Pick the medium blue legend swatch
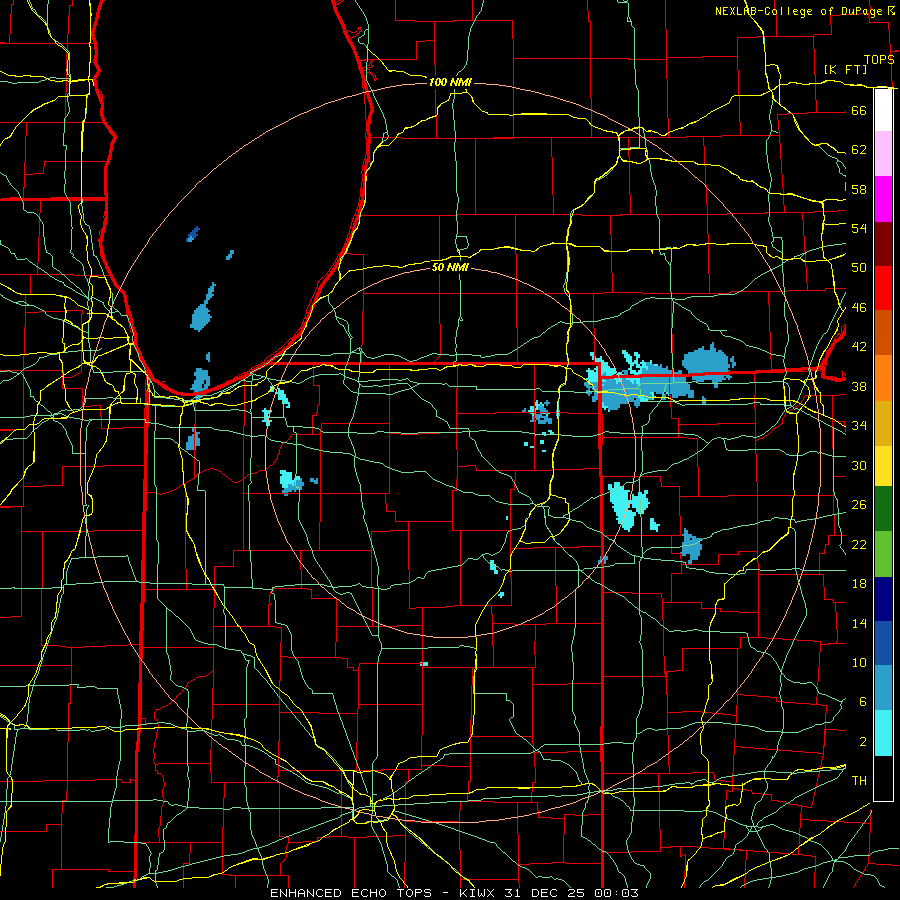900x900 pixels. [x=883, y=643]
